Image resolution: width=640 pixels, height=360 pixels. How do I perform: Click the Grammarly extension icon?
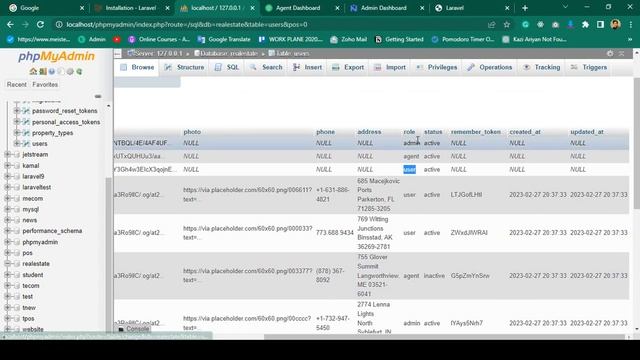click(x=525, y=24)
